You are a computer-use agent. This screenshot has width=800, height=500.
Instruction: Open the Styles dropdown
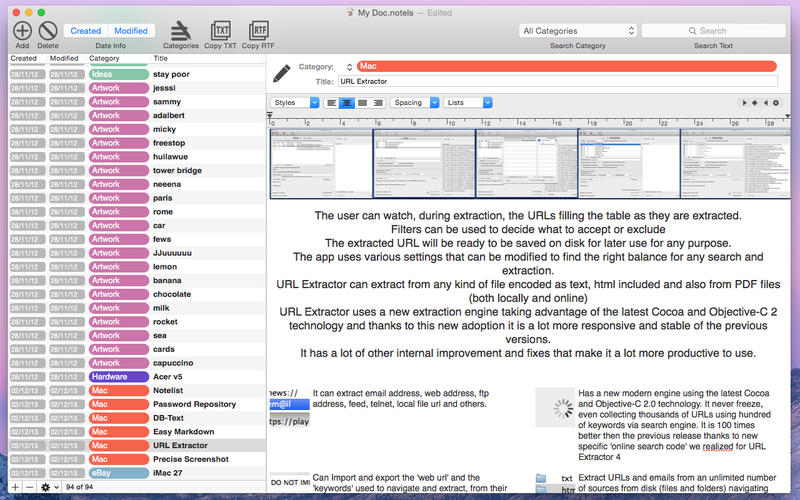click(294, 103)
